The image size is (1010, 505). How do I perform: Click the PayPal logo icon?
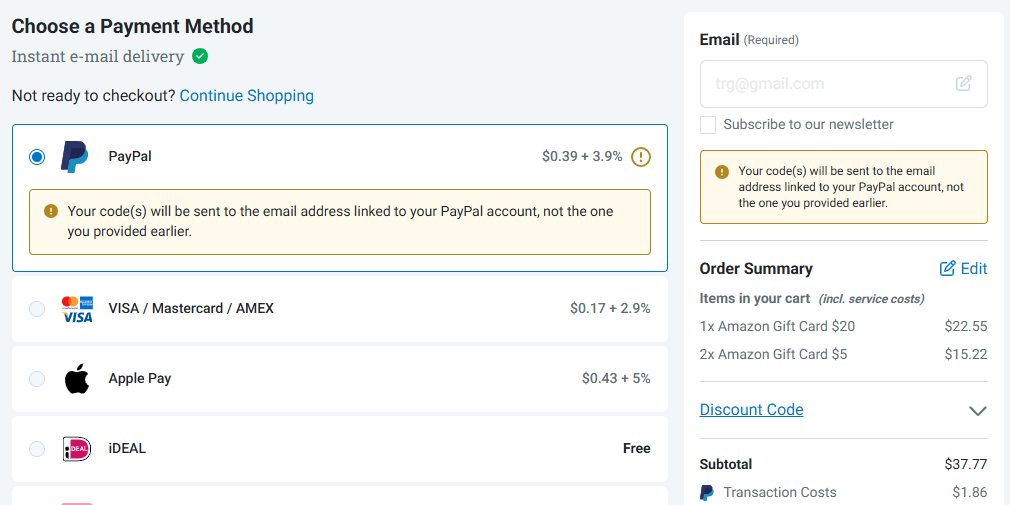click(75, 157)
